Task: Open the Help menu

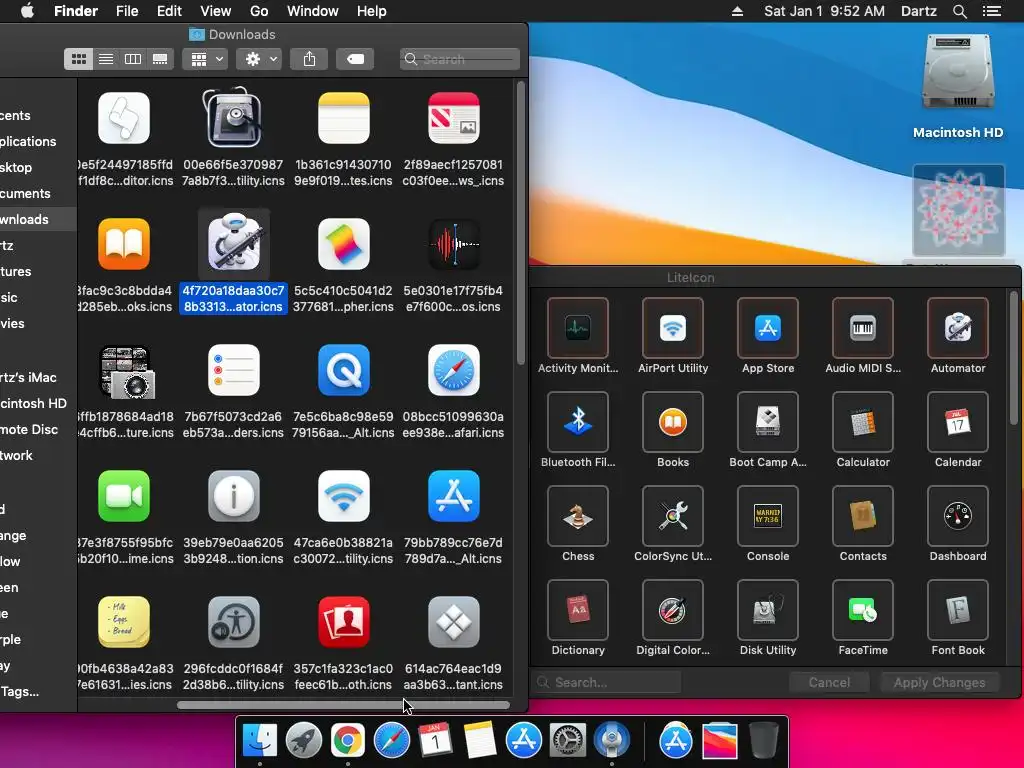Action: tap(372, 11)
